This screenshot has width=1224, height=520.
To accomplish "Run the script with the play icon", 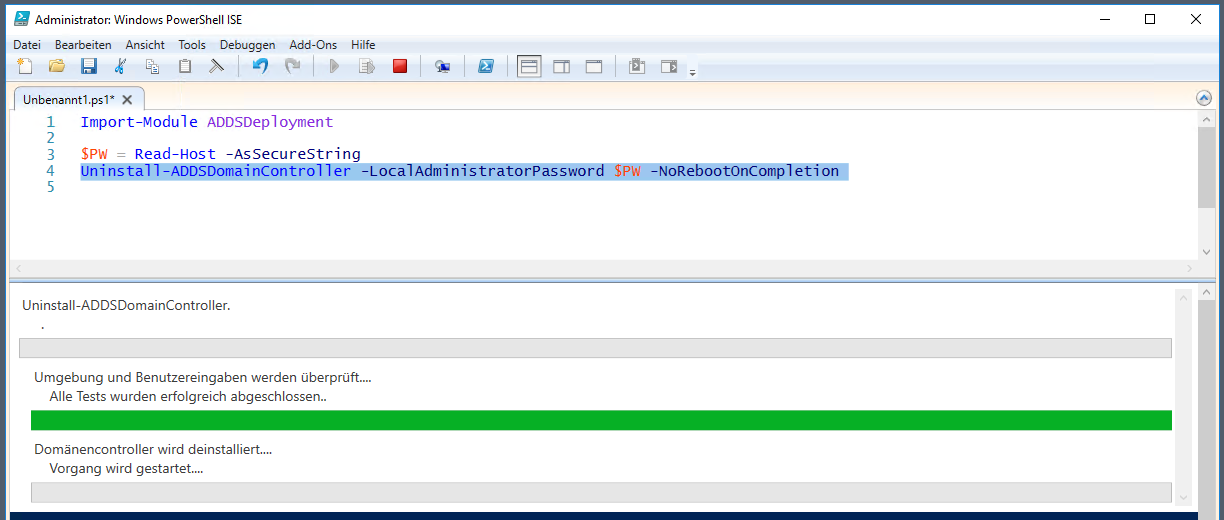I will coord(335,66).
